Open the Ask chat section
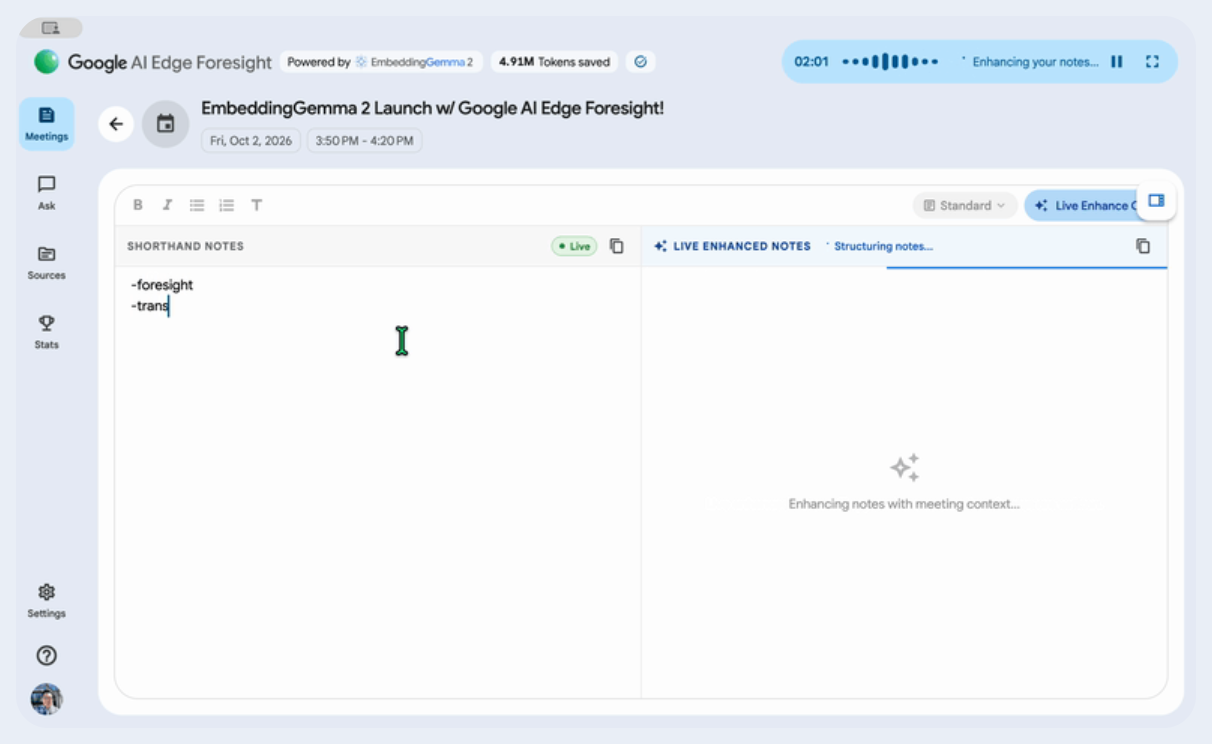This screenshot has height=744, width=1212. pyautogui.click(x=46, y=193)
